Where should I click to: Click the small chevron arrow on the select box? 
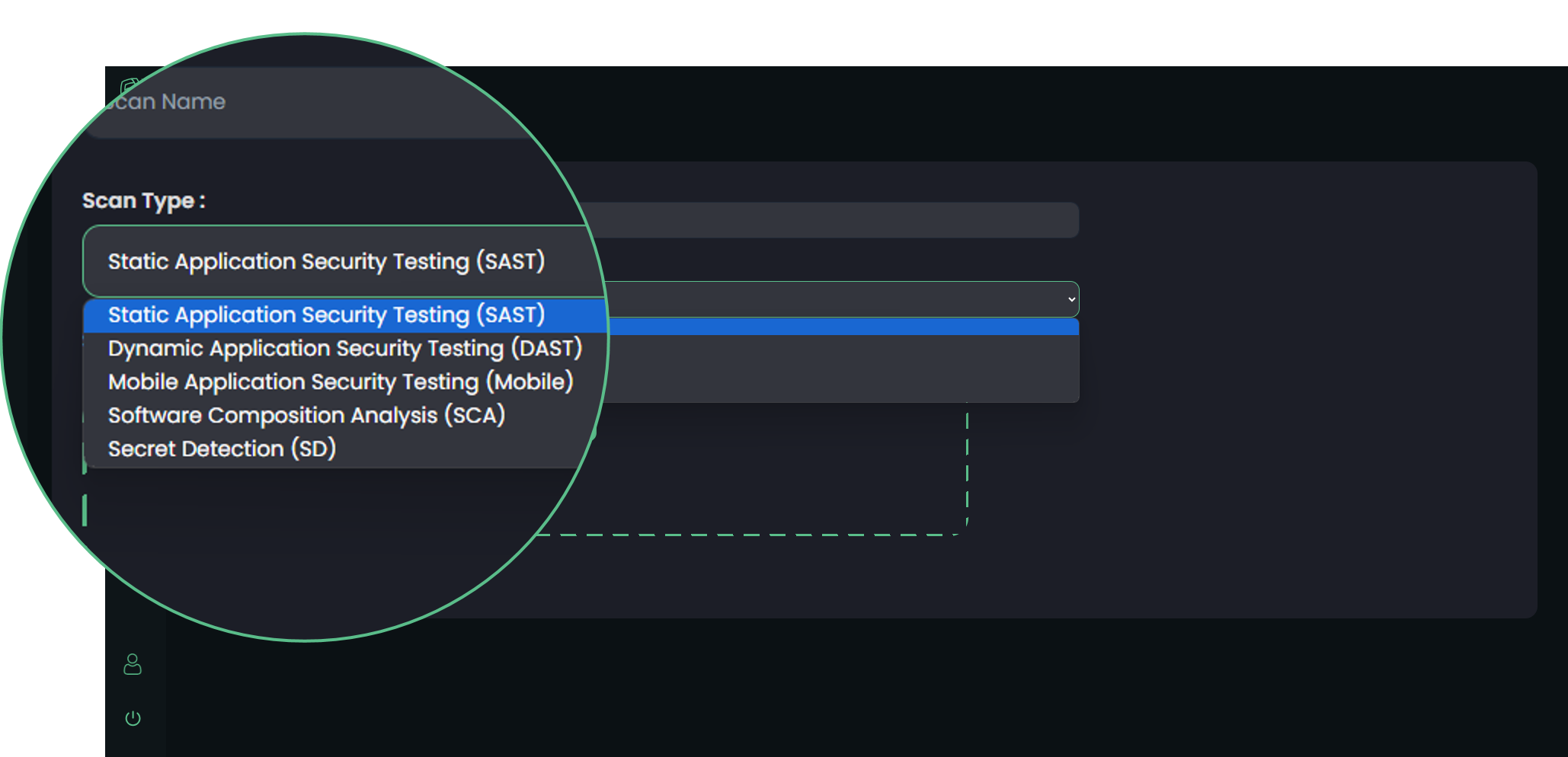[1071, 299]
